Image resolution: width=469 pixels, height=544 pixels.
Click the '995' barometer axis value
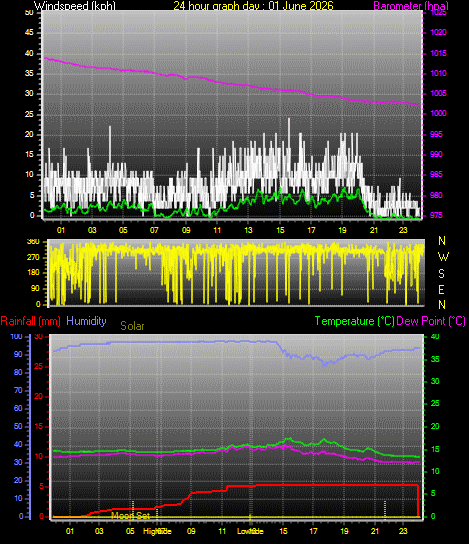(436, 134)
